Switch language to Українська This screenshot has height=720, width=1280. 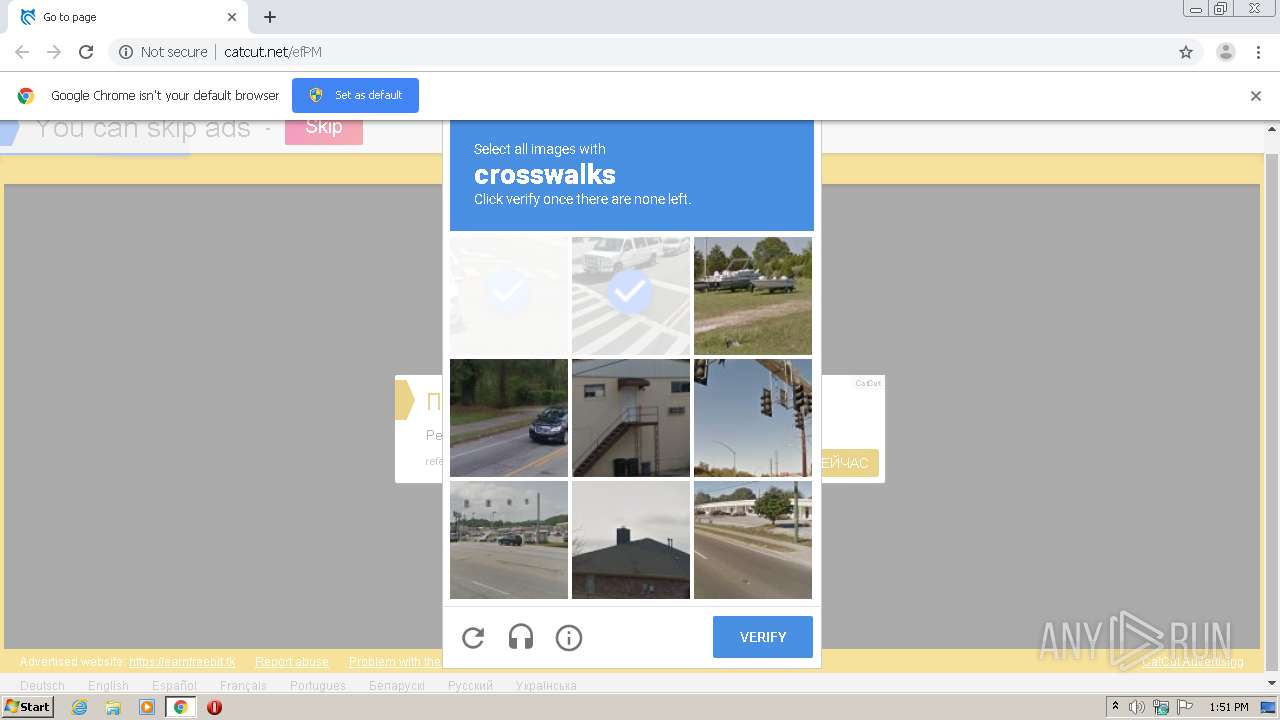click(x=546, y=686)
